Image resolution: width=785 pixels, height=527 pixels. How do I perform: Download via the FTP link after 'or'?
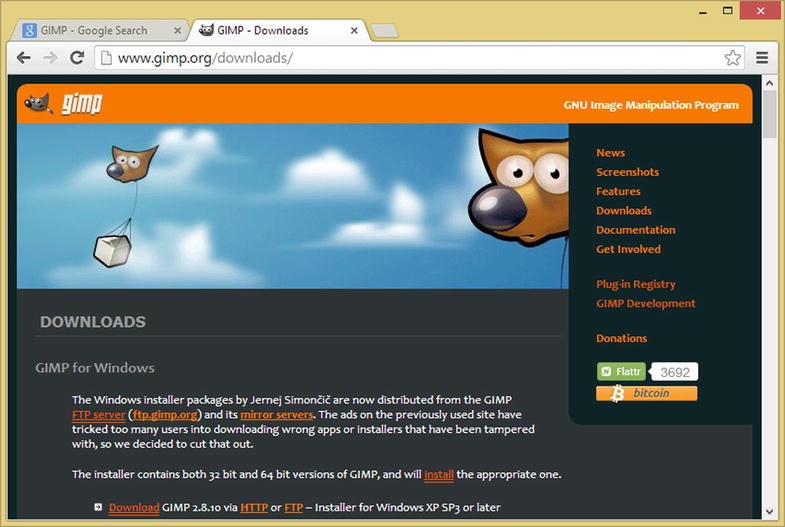[x=293, y=507]
